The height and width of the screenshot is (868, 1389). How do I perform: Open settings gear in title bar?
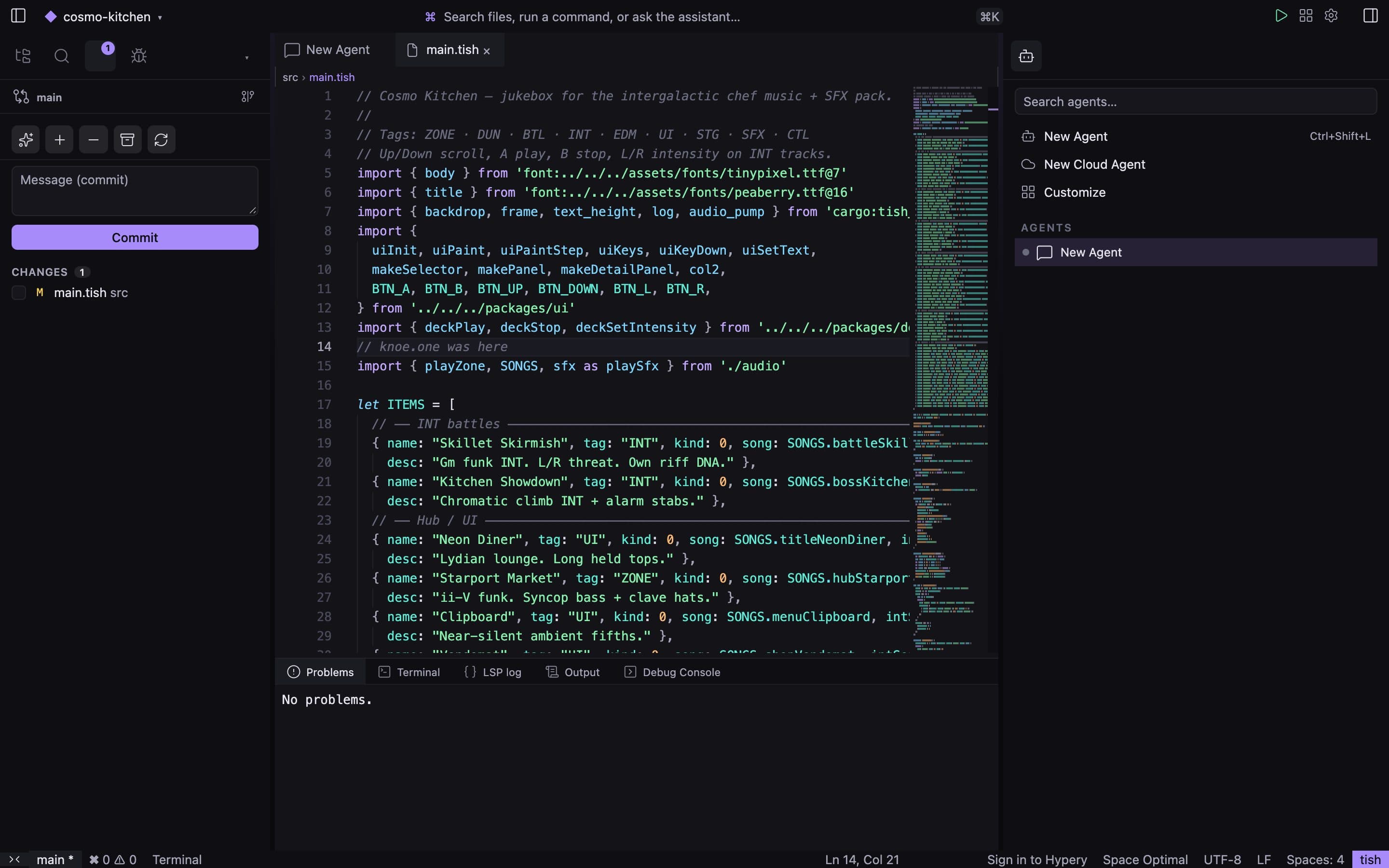(1331, 15)
